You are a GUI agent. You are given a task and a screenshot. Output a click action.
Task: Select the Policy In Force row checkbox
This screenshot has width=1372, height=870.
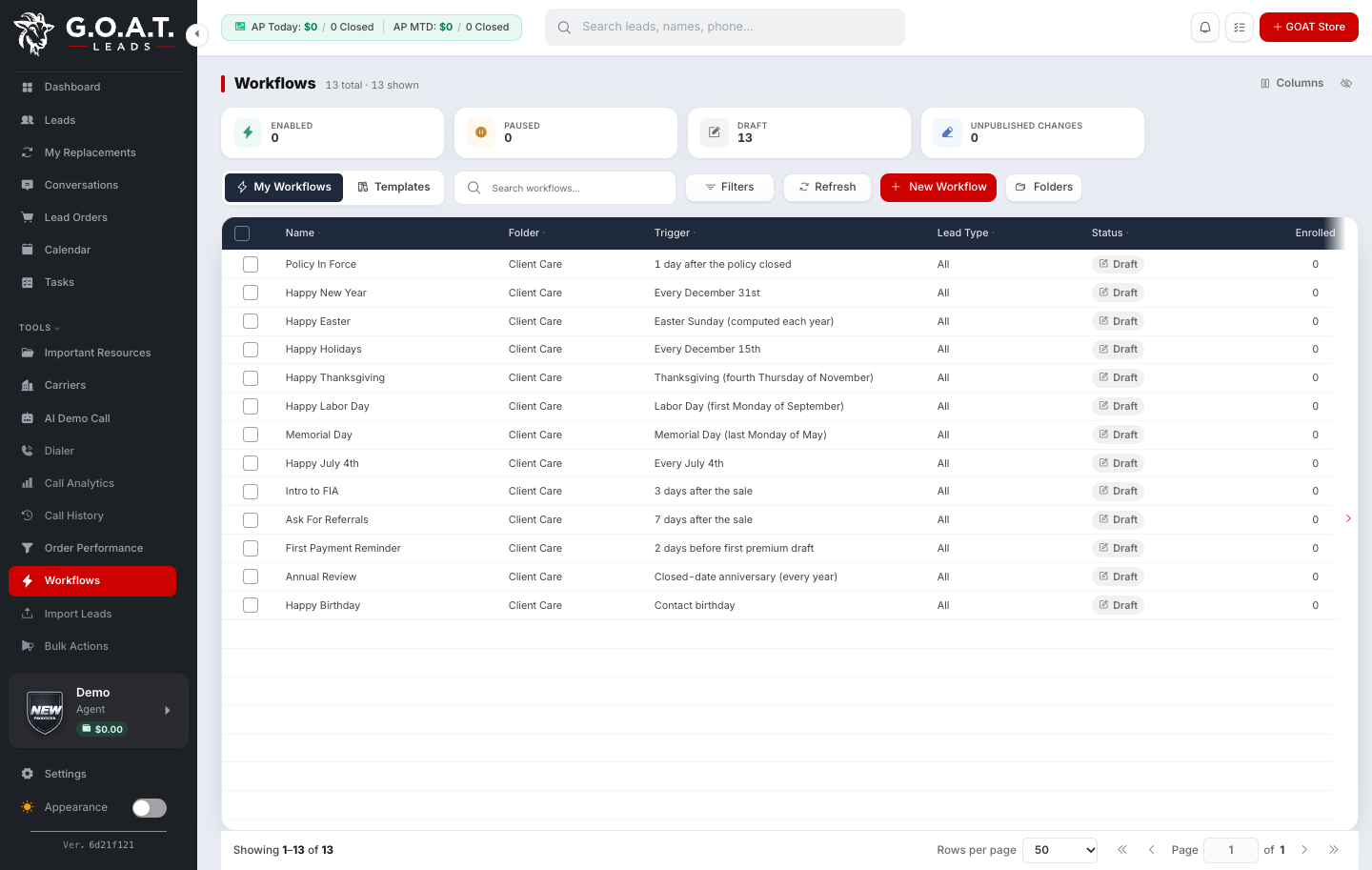[251, 264]
